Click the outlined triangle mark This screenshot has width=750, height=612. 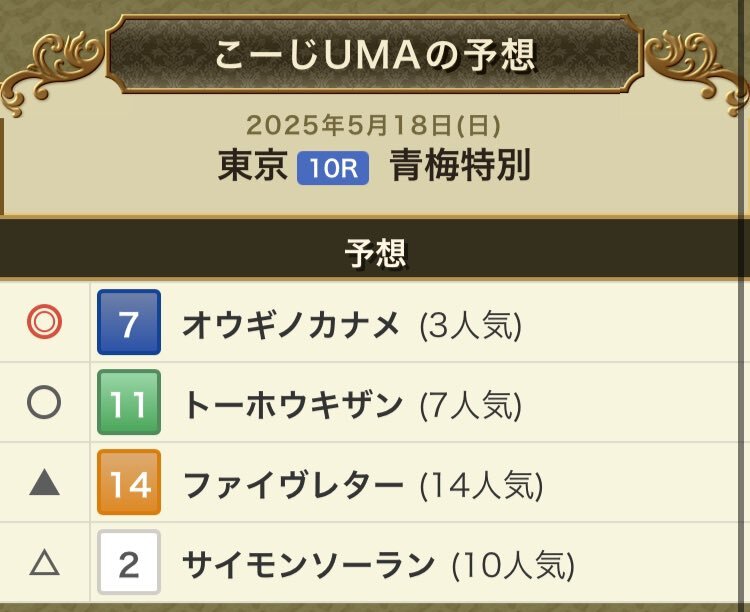coord(44,562)
